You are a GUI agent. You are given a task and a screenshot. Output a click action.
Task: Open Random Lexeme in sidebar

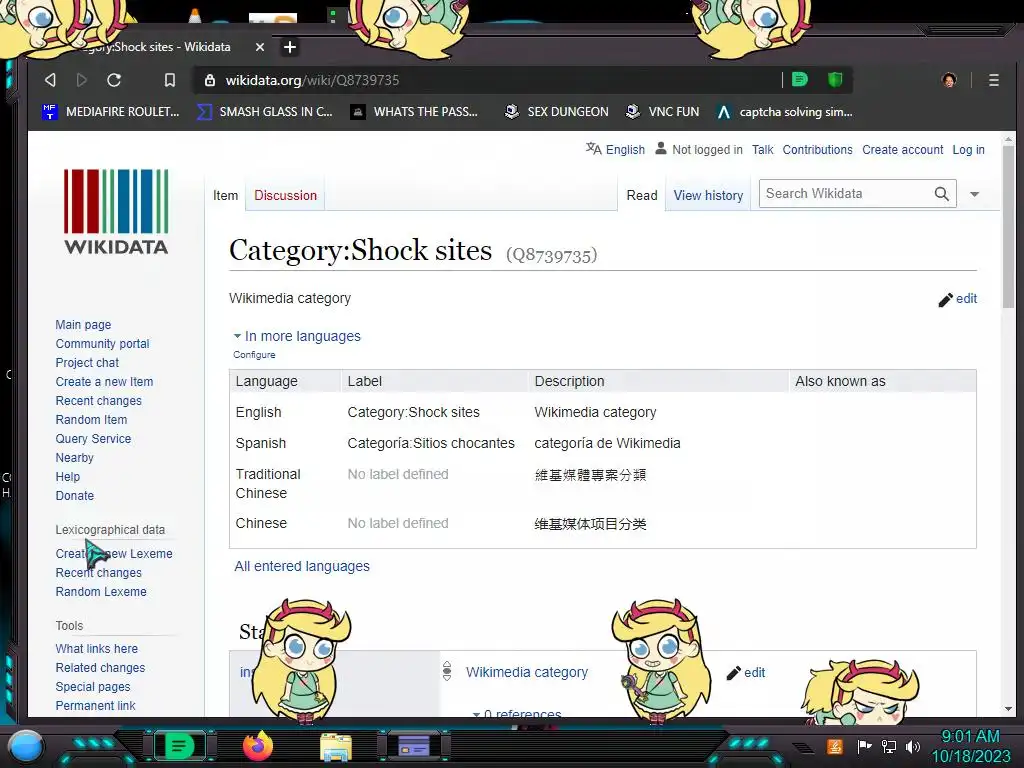101,592
